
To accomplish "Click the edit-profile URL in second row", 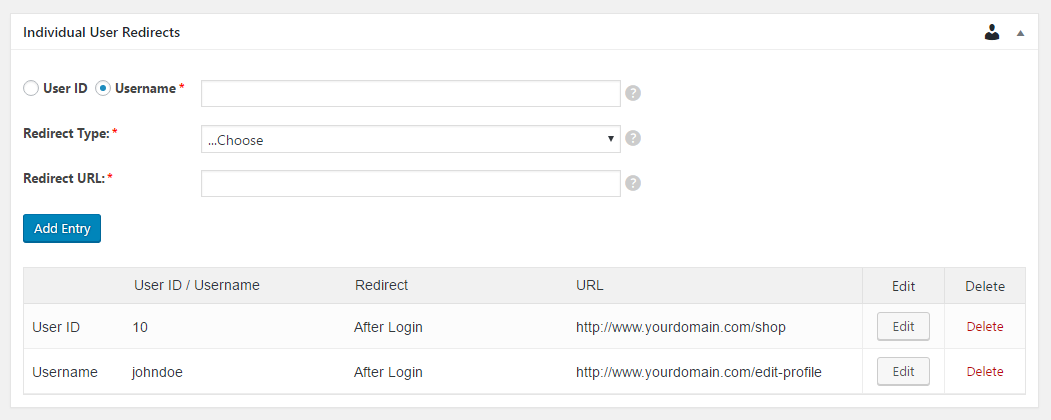I will pos(698,372).
